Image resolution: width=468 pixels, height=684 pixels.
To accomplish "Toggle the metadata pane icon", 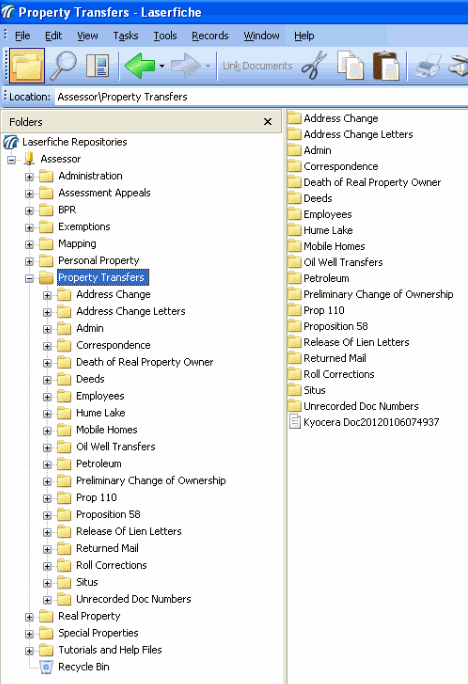I will (x=98, y=66).
